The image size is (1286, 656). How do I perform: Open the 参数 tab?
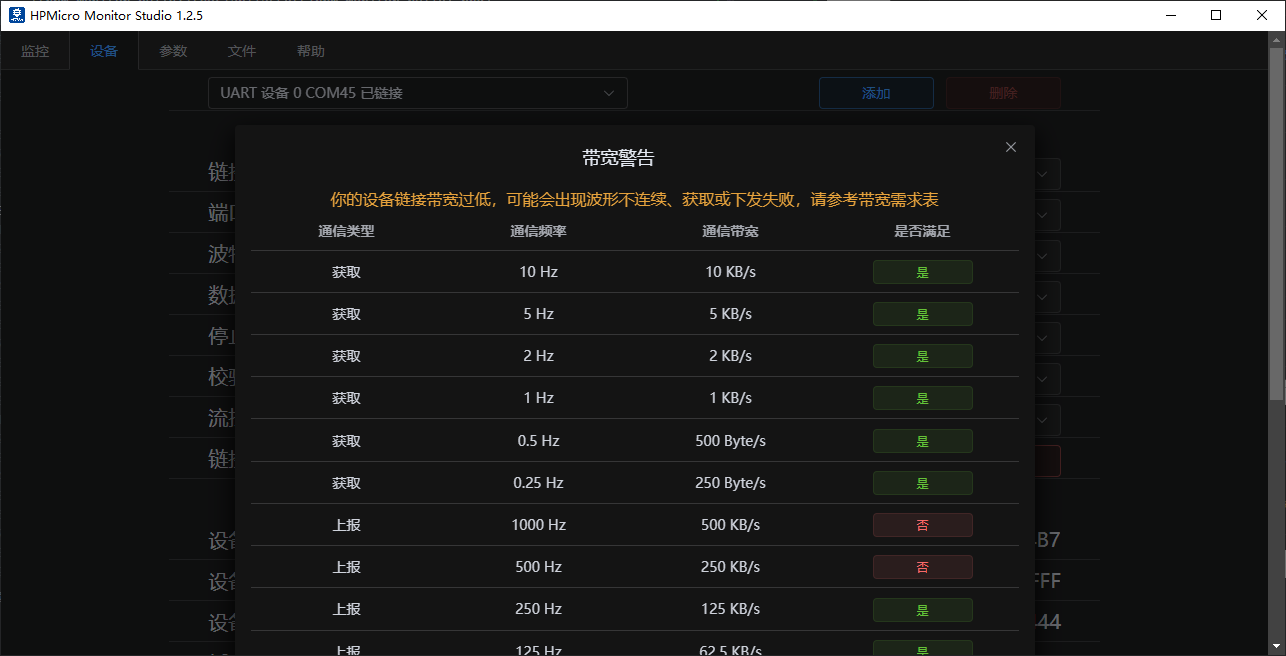tap(173, 51)
